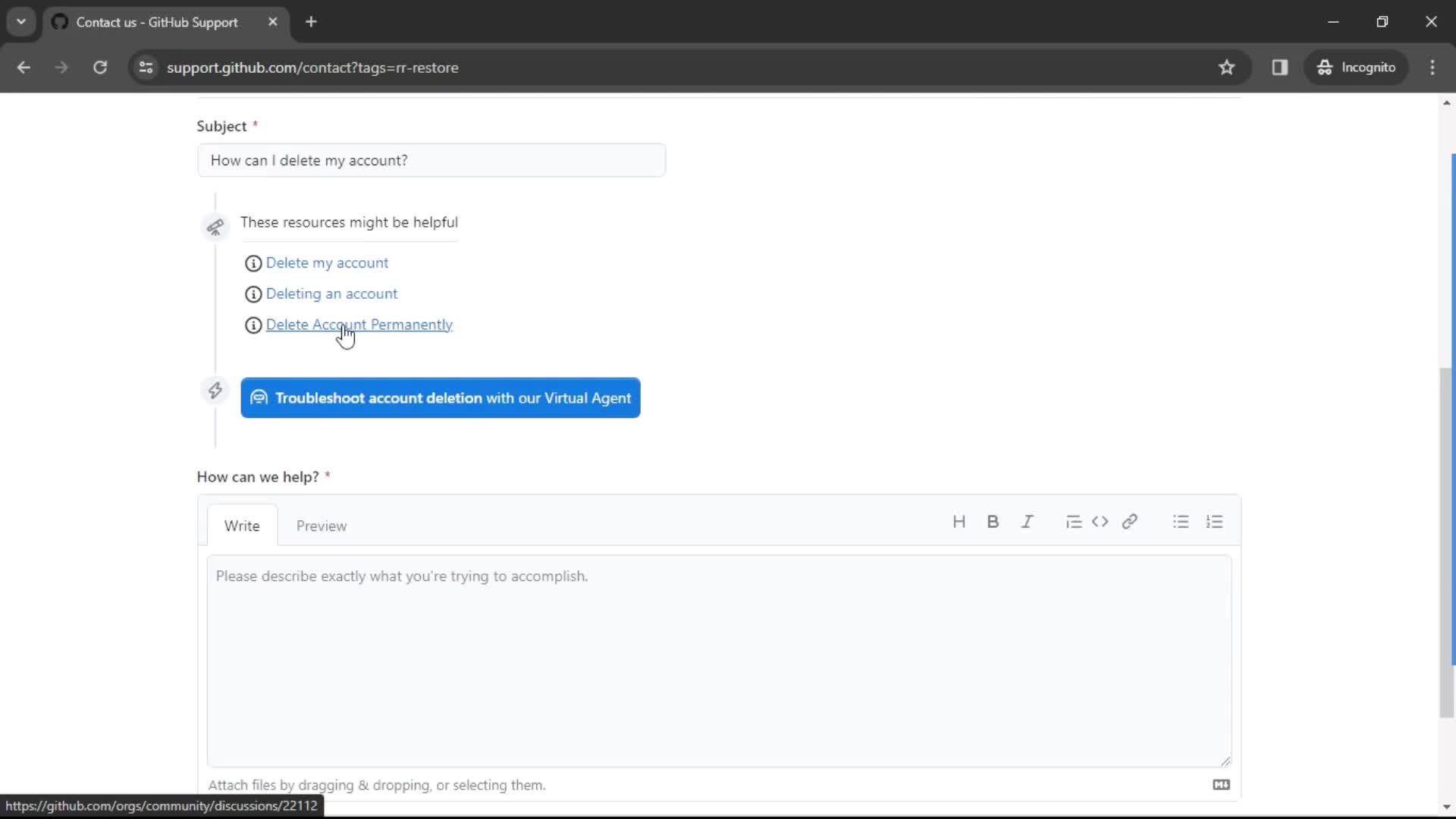Select the Code block icon
Image resolution: width=1456 pixels, height=819 pixels.
coord(1100,522)
